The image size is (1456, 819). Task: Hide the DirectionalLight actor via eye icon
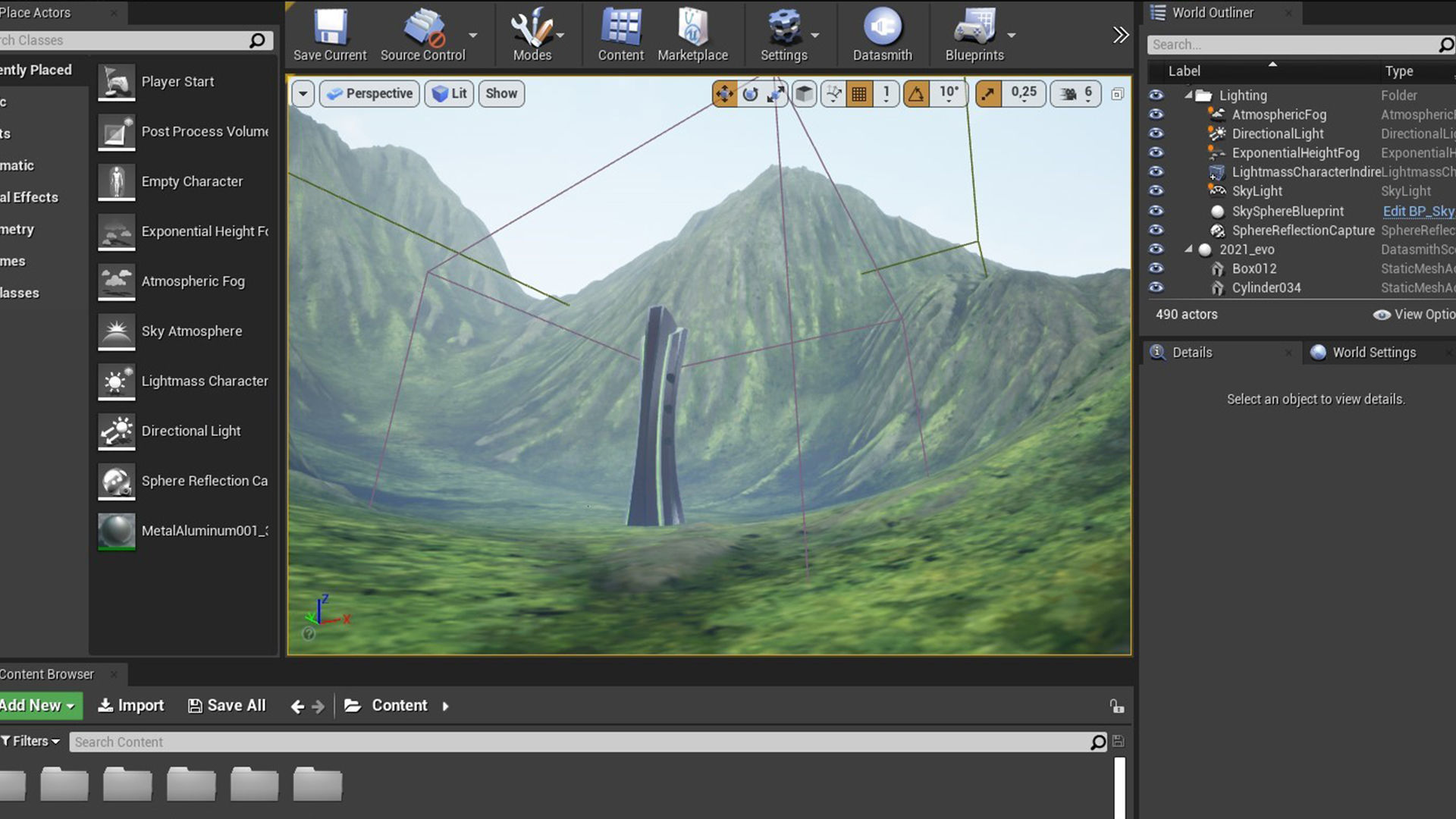[1156, 133]
